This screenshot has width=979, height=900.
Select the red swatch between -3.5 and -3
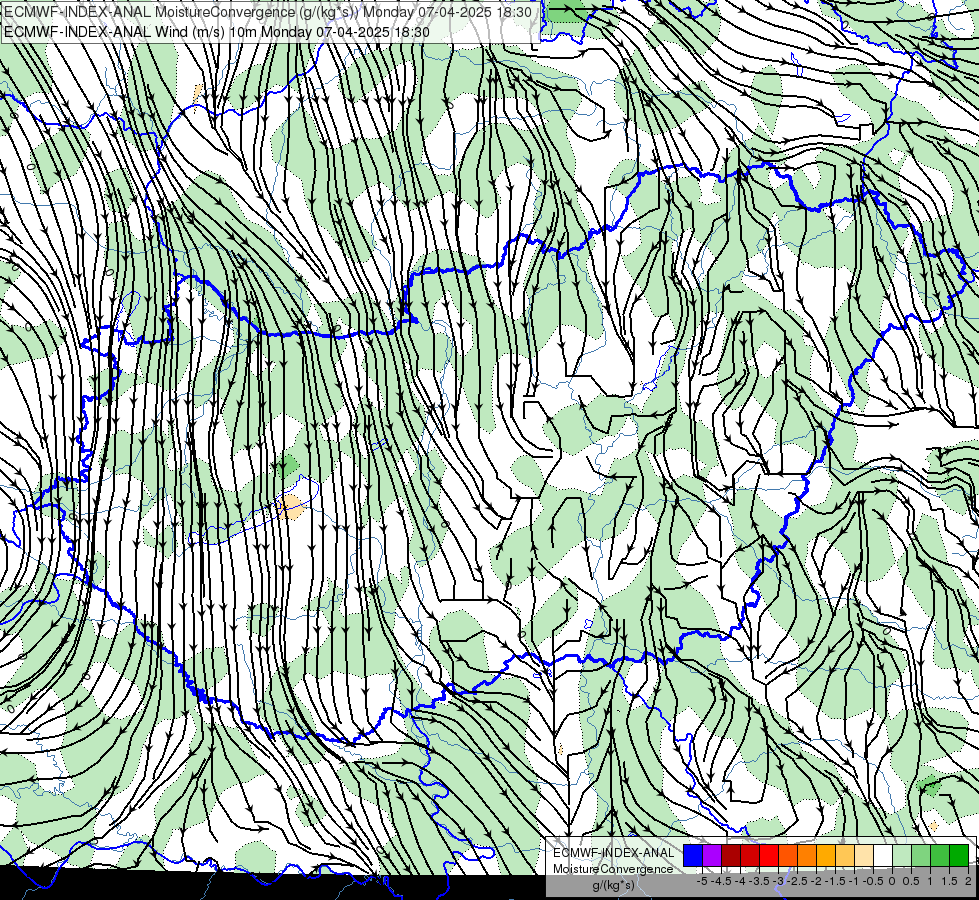click(x=750, y=856)
